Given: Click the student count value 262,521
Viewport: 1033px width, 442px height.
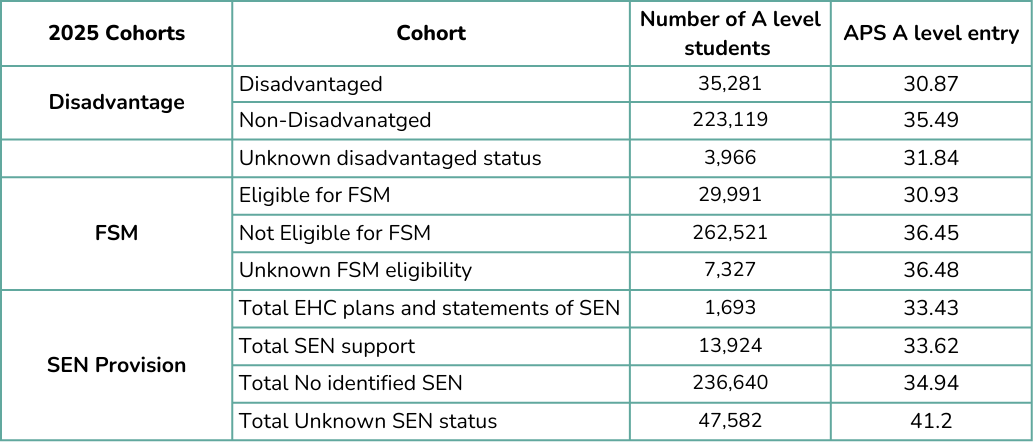Looking at the screenshot, I should click(x=729, y=233).
